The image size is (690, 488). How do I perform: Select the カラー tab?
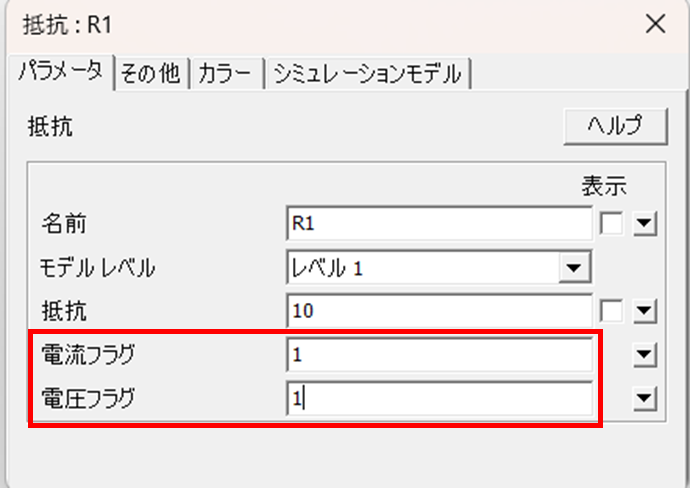click(225, 74)
